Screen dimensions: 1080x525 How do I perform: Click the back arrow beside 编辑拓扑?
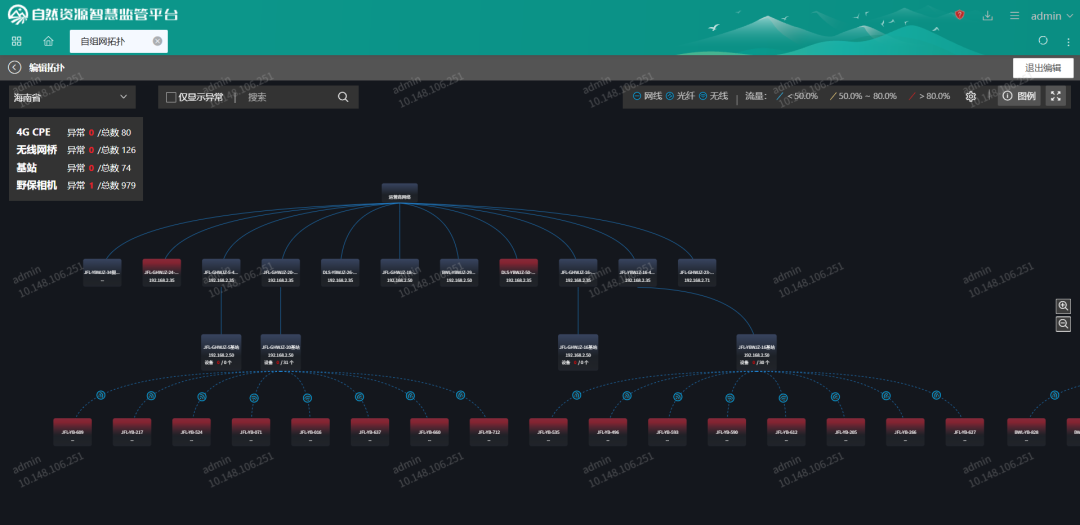[x=14, y=68]
